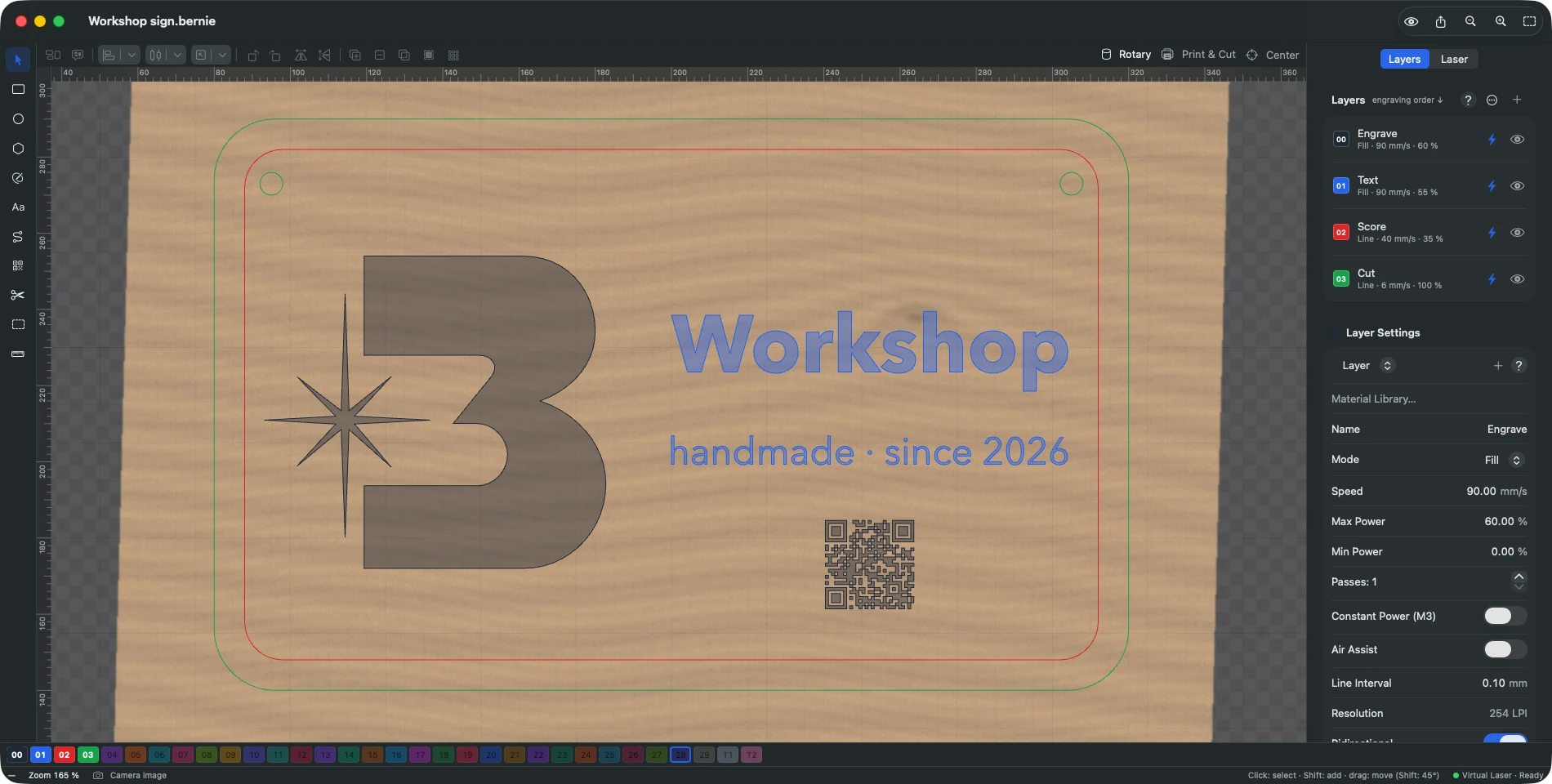Click the Print & Cut button
The image size is (1552, 784).
1199,55
